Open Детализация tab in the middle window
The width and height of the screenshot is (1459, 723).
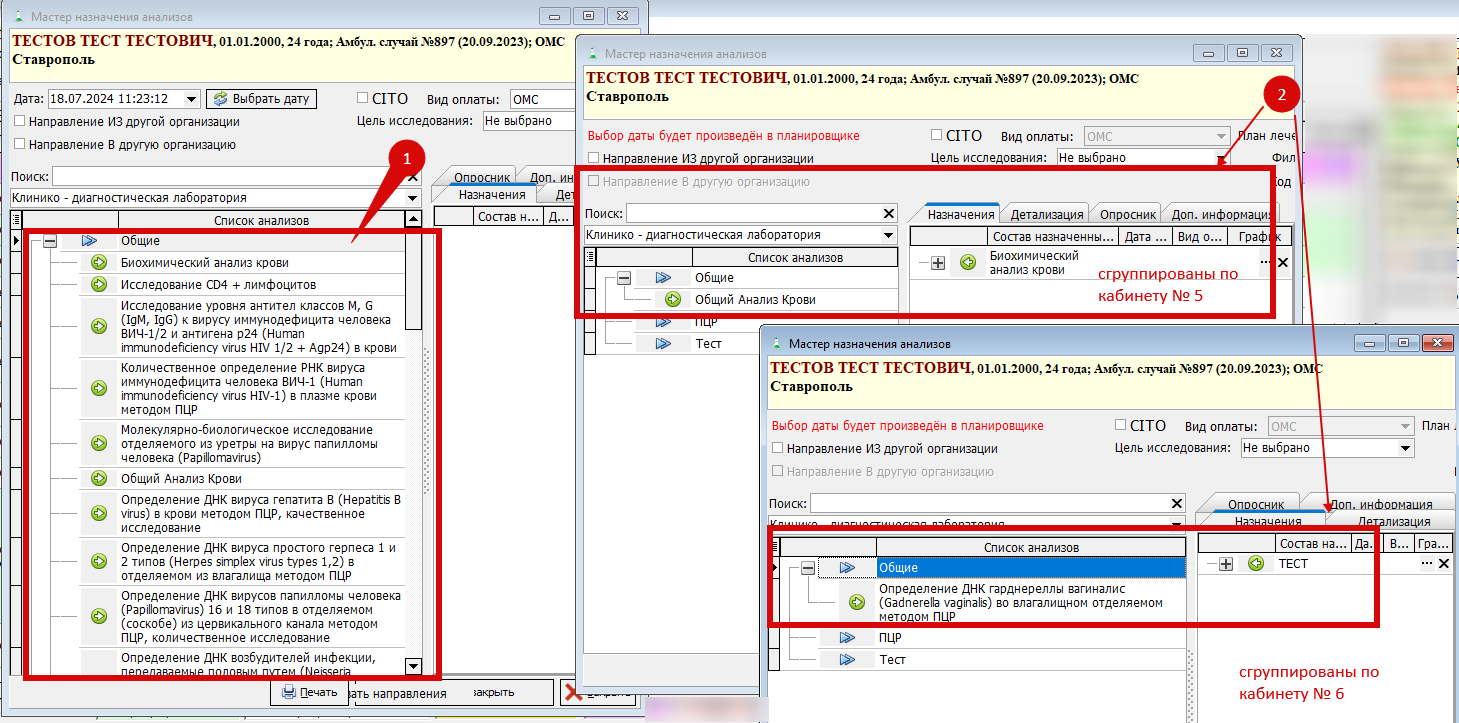click(1046, 214)
